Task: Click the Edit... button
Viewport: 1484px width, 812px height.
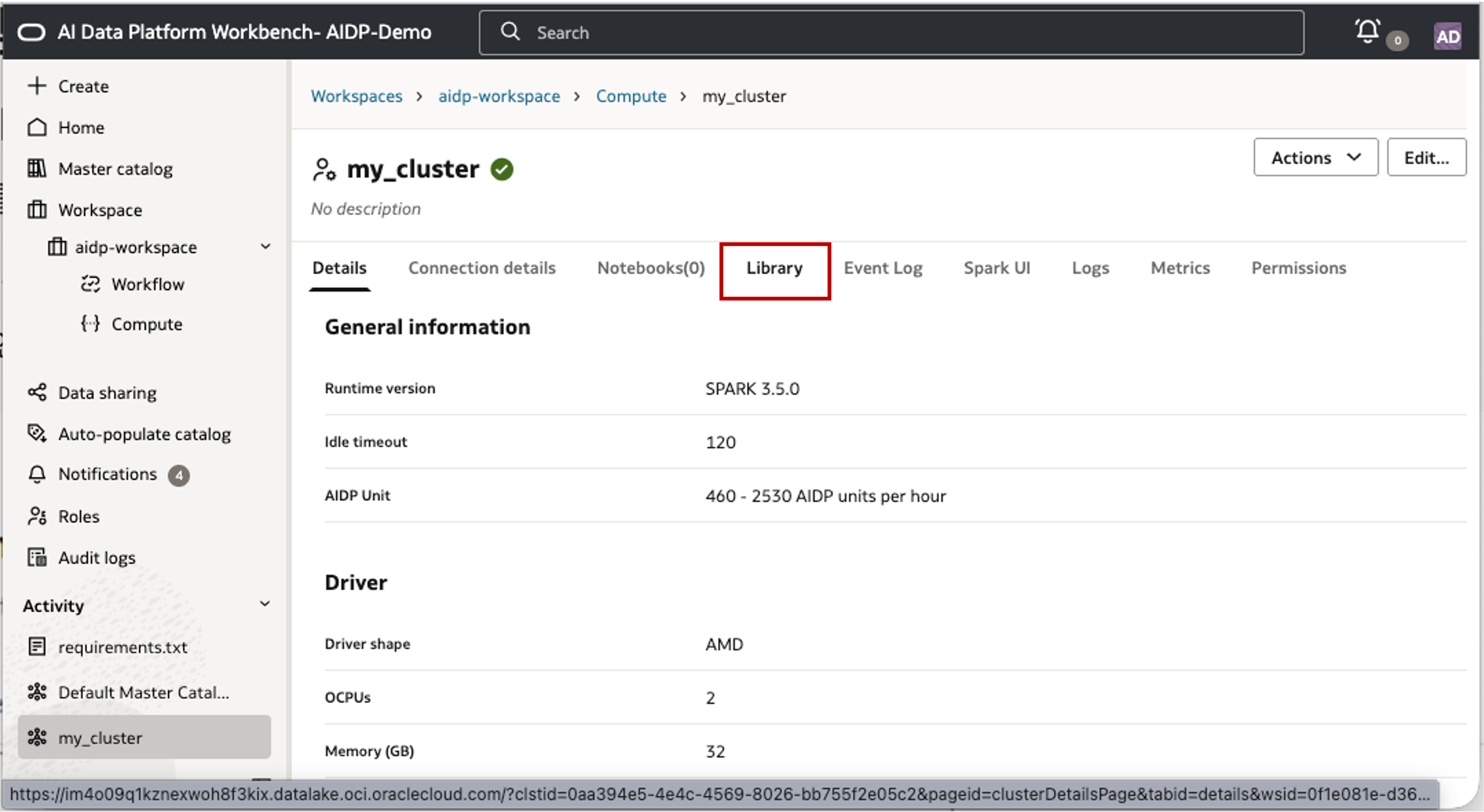Action: tap(1426, 157)
